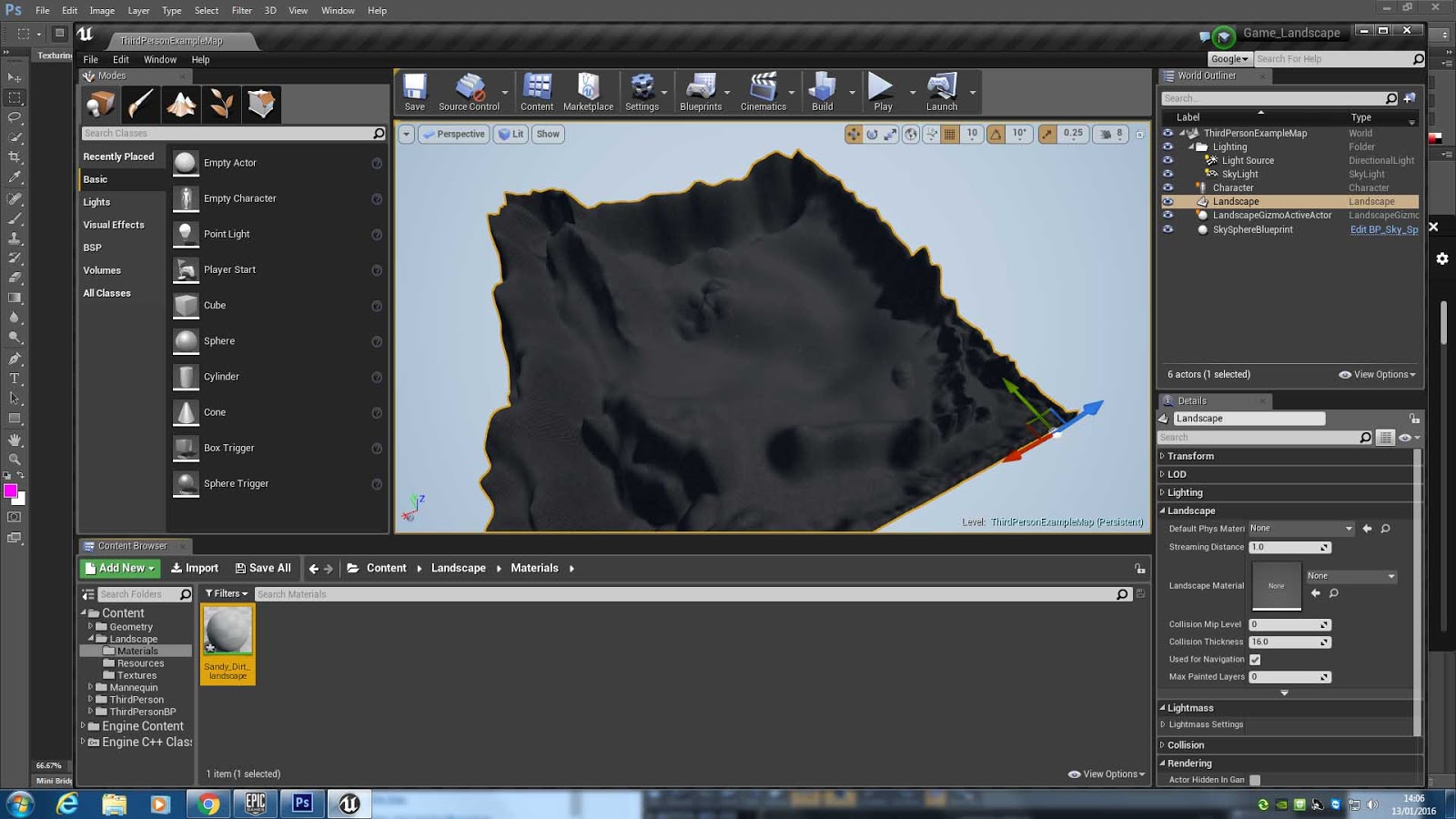The width and height of the screenshot is (1456, 819).
Task: Switch to the ThirdPersonExampleMap tab
Action: [x=173, y=41]
